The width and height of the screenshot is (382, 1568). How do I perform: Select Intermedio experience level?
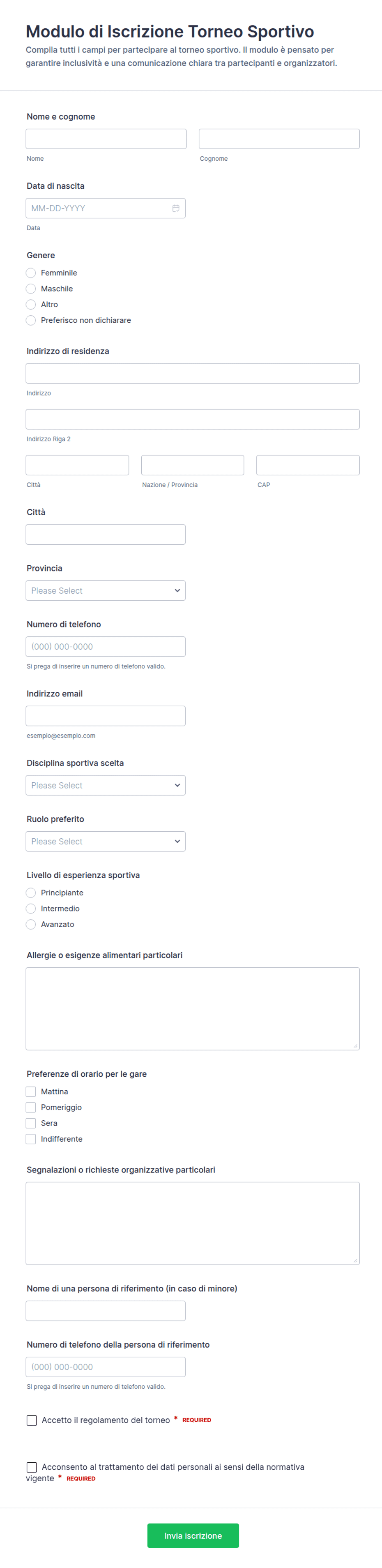pyautogui.click(x=31, y=908)
